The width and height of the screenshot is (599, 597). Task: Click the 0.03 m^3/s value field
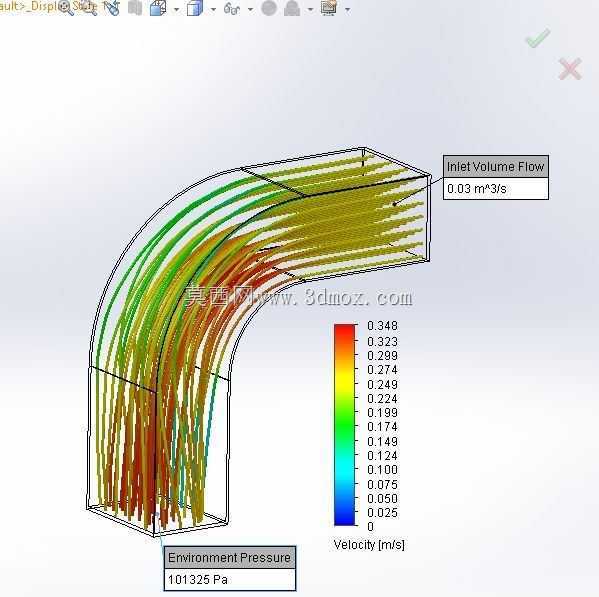[x=496, y=188]
